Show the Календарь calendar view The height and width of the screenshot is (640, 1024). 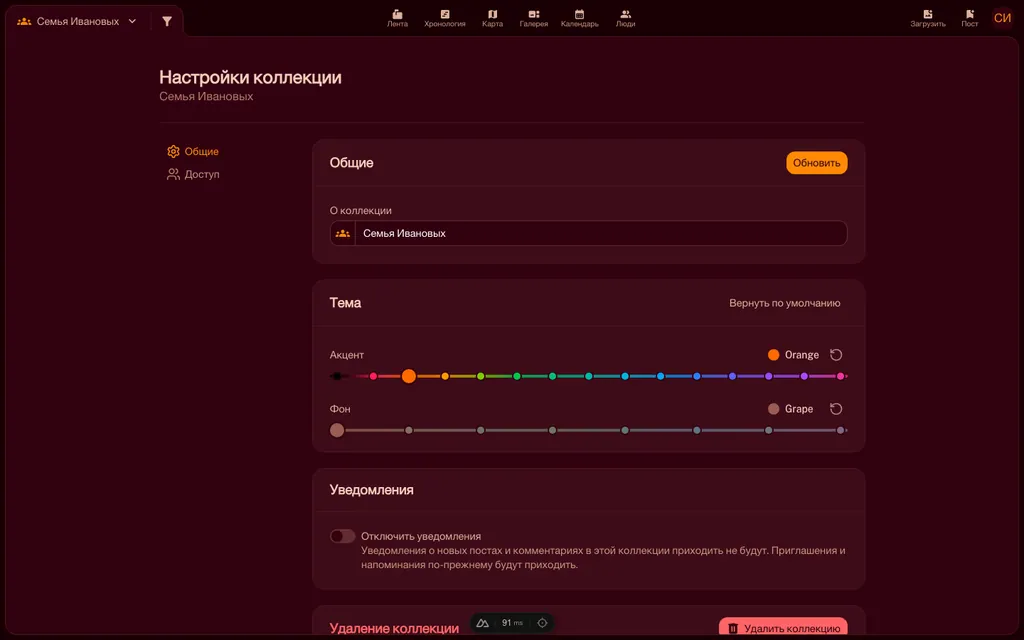[579, 18]
